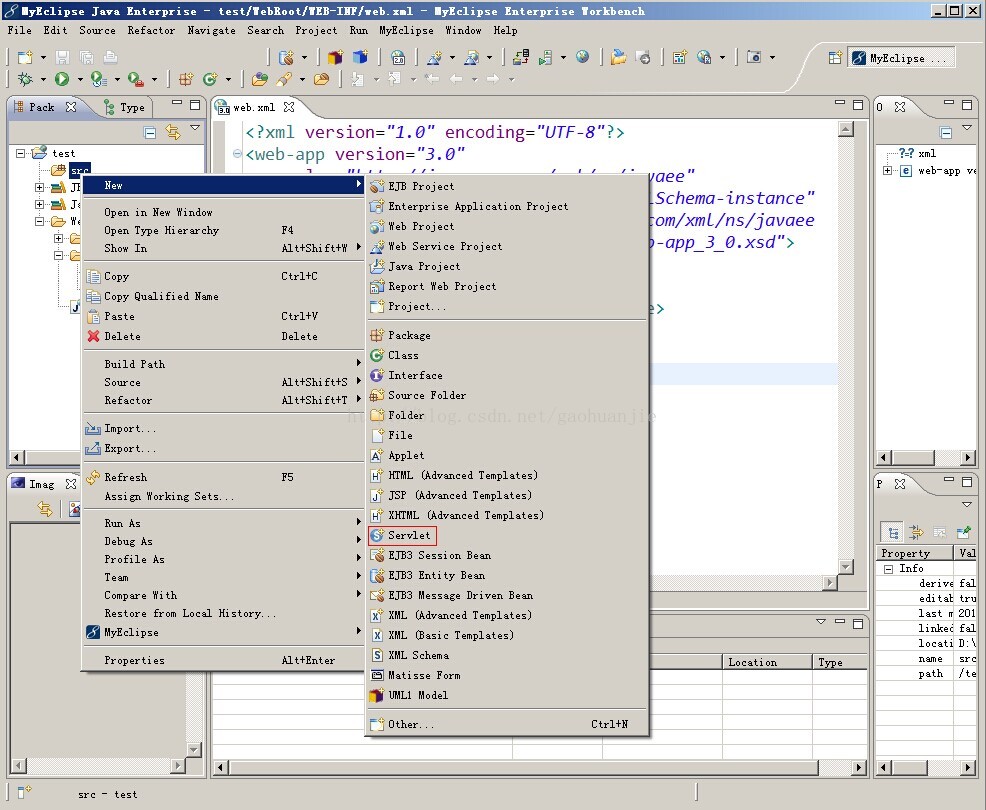Choose Other... in the New submenu
This screenshot has height=810, width=986.
(x=507, y=724)
